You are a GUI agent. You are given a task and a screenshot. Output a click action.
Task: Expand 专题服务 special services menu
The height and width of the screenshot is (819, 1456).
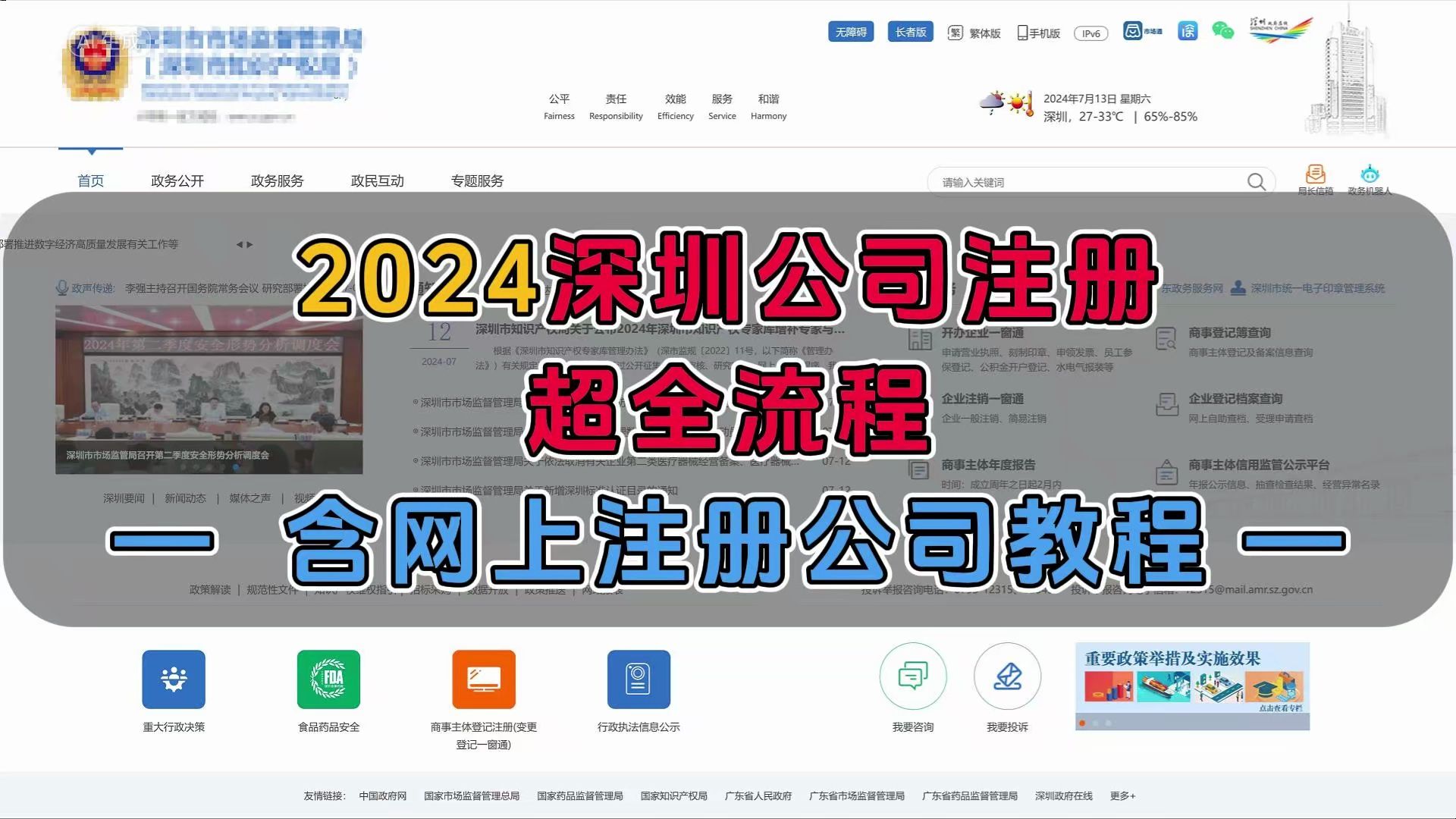point(476,180)
